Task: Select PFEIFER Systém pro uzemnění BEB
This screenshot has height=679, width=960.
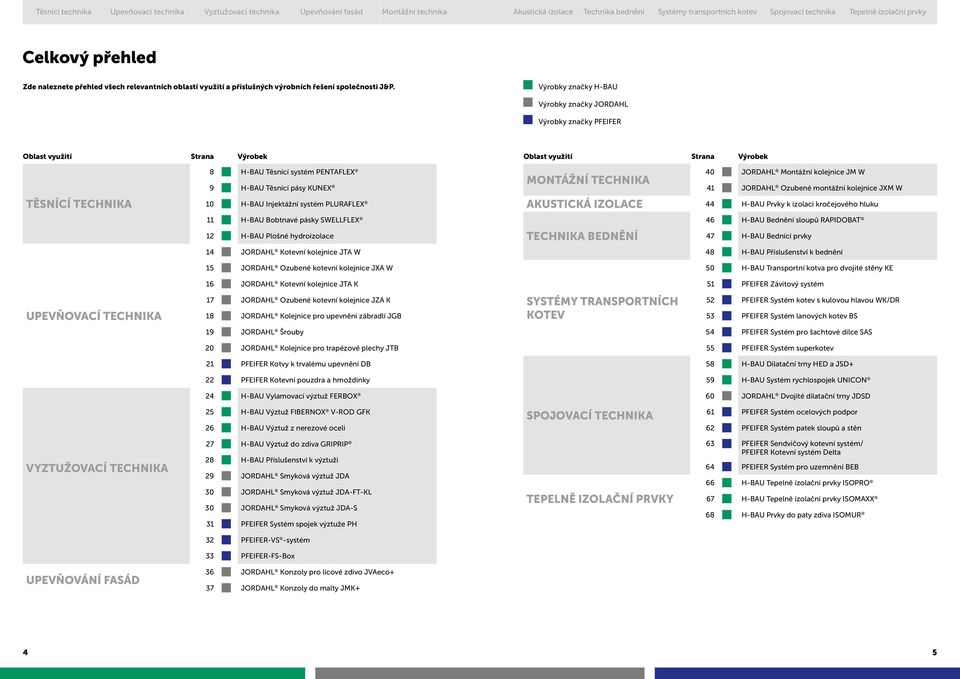Action: [x=800, y=467]
